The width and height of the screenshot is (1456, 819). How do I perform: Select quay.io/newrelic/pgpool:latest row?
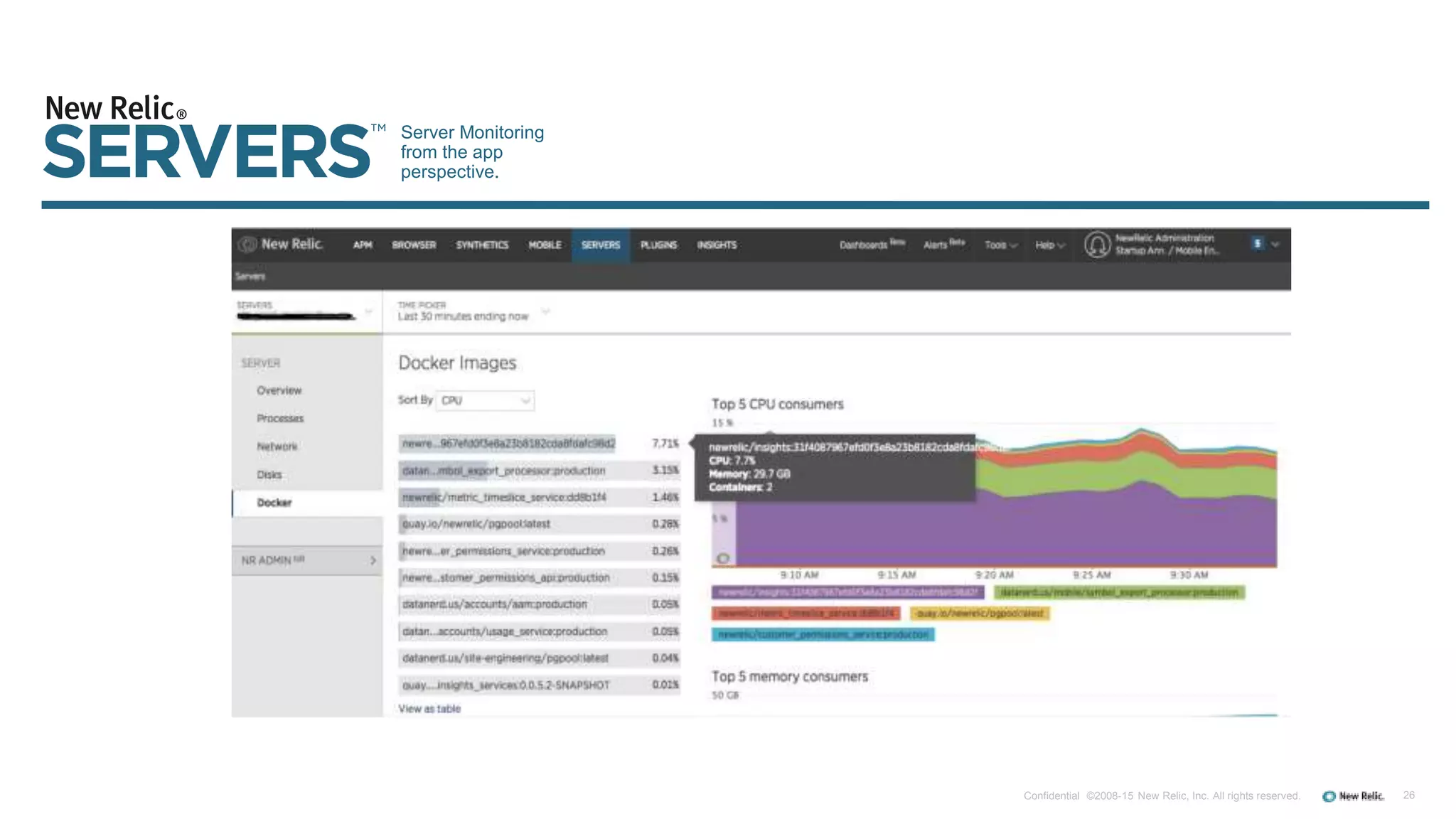[x=539, y=524]
